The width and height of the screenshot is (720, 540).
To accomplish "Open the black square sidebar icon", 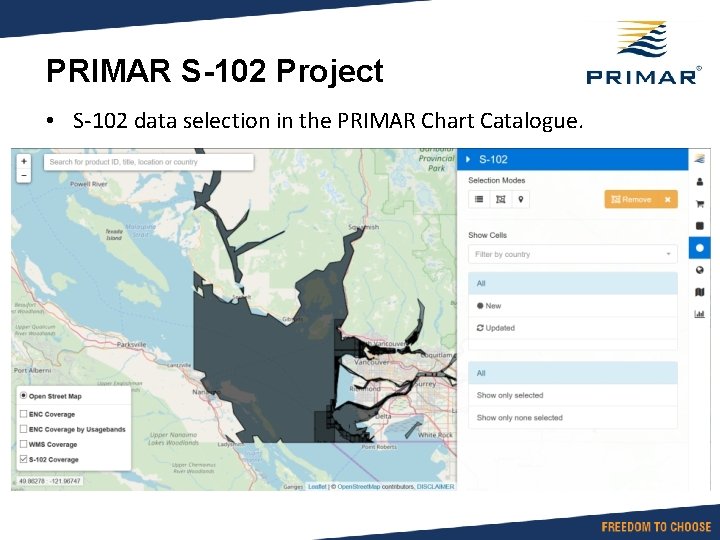I will (699, 226).
